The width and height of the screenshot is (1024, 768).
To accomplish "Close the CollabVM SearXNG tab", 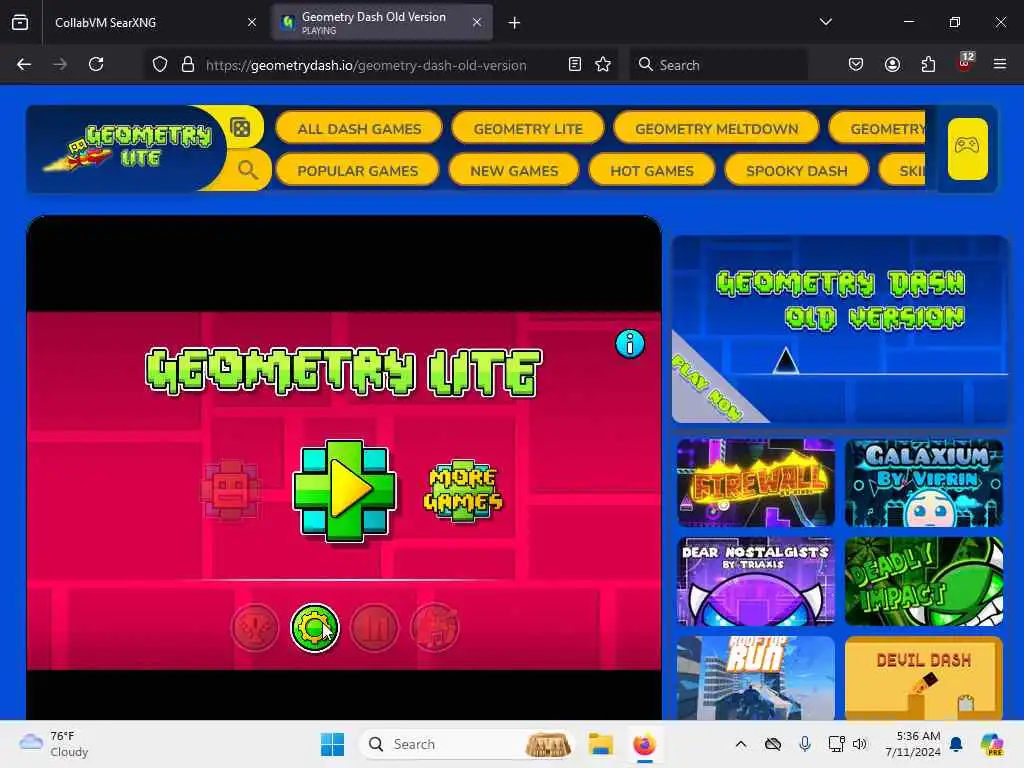I will 251,22.
